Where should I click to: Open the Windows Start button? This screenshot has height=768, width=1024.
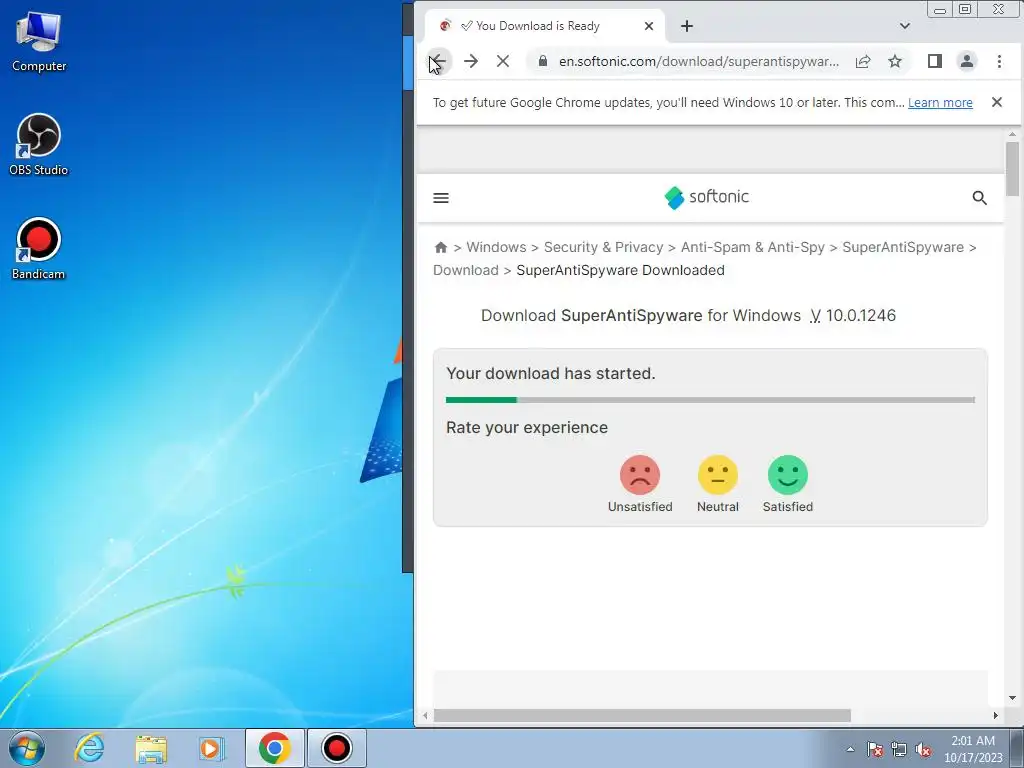point(27,748)
